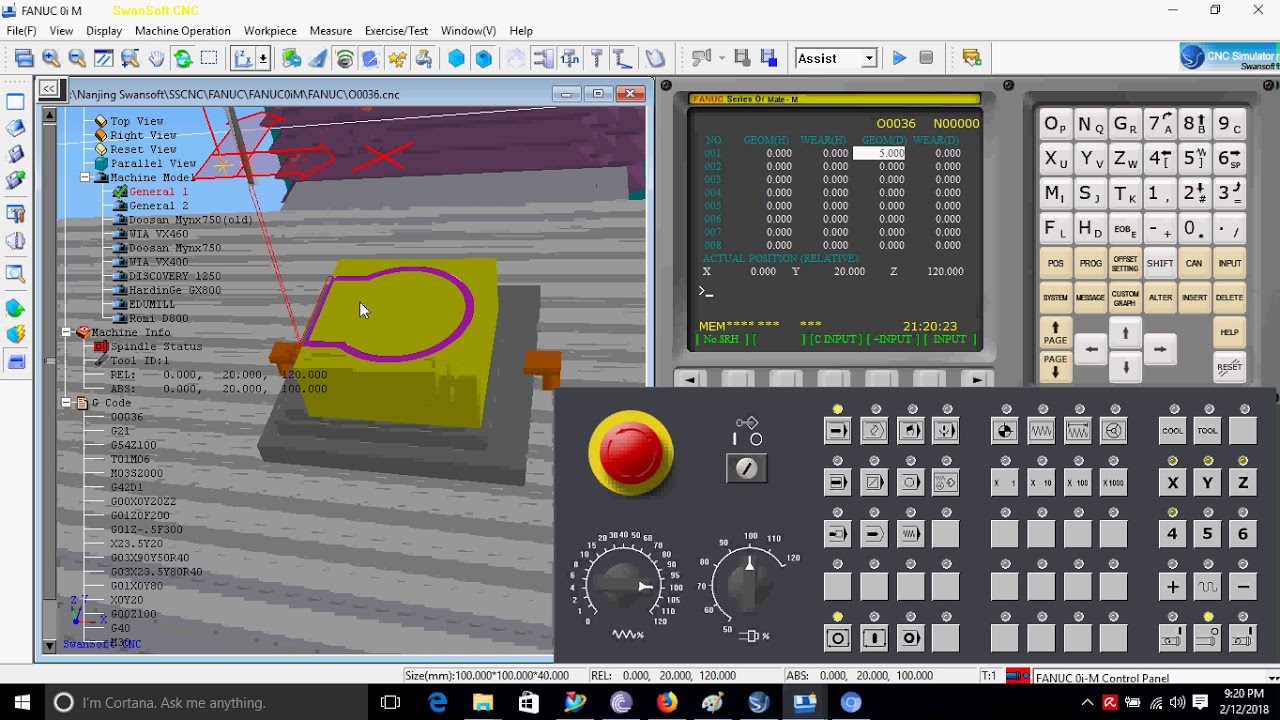This screenshot has height=720, width=1280.
Task: Select handwheel mode button on panel
Action: [1113, 431]
